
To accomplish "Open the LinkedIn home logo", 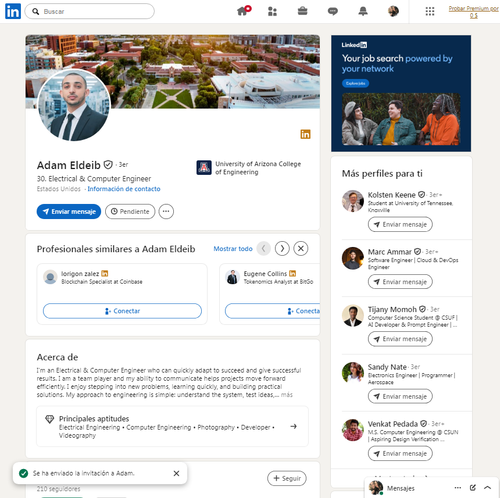I will click(x=13, y=11).
